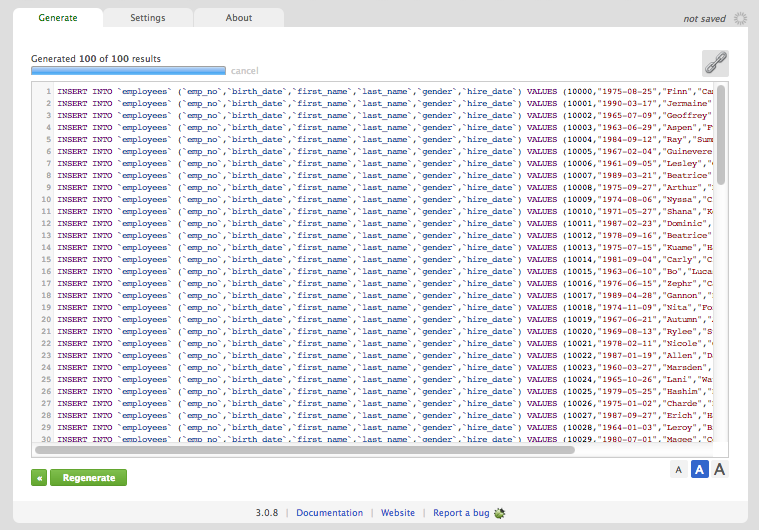Viewport: 759px width, 530px height.
Task: Click the vertical scrollbar of the results
Action: tap(721, 135)
